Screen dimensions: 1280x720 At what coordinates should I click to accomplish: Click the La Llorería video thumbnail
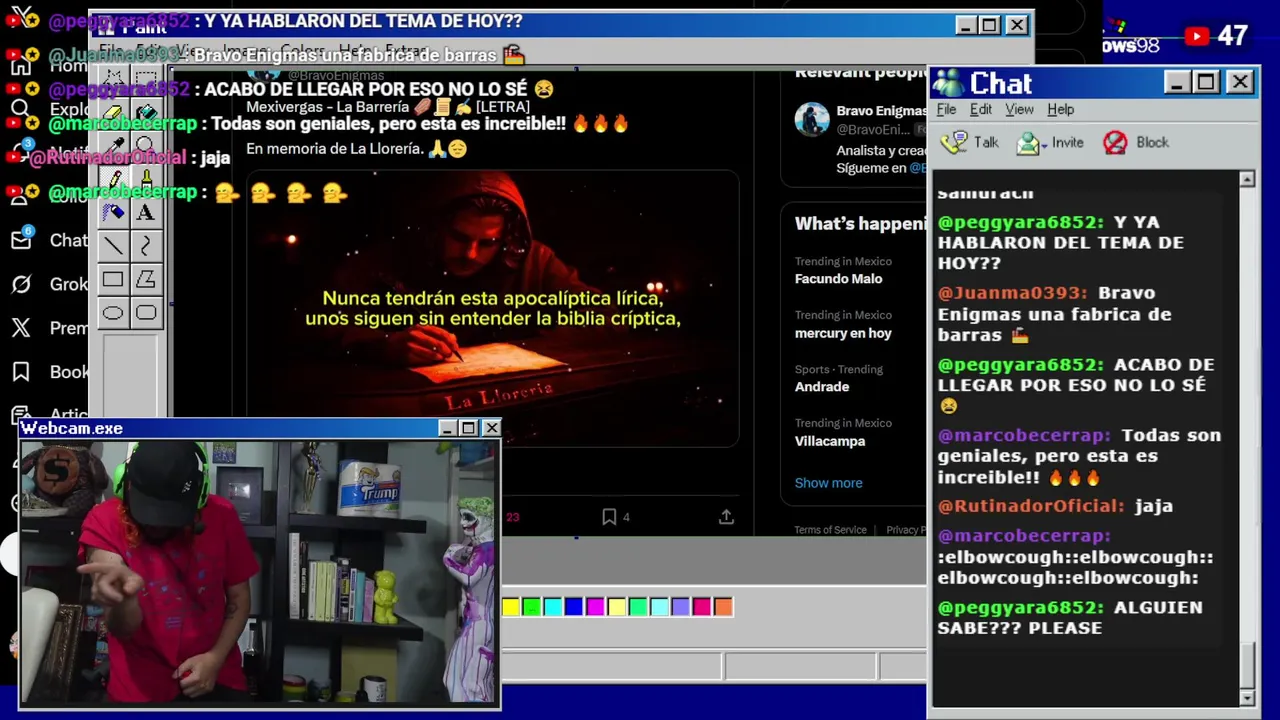(493, 308)
